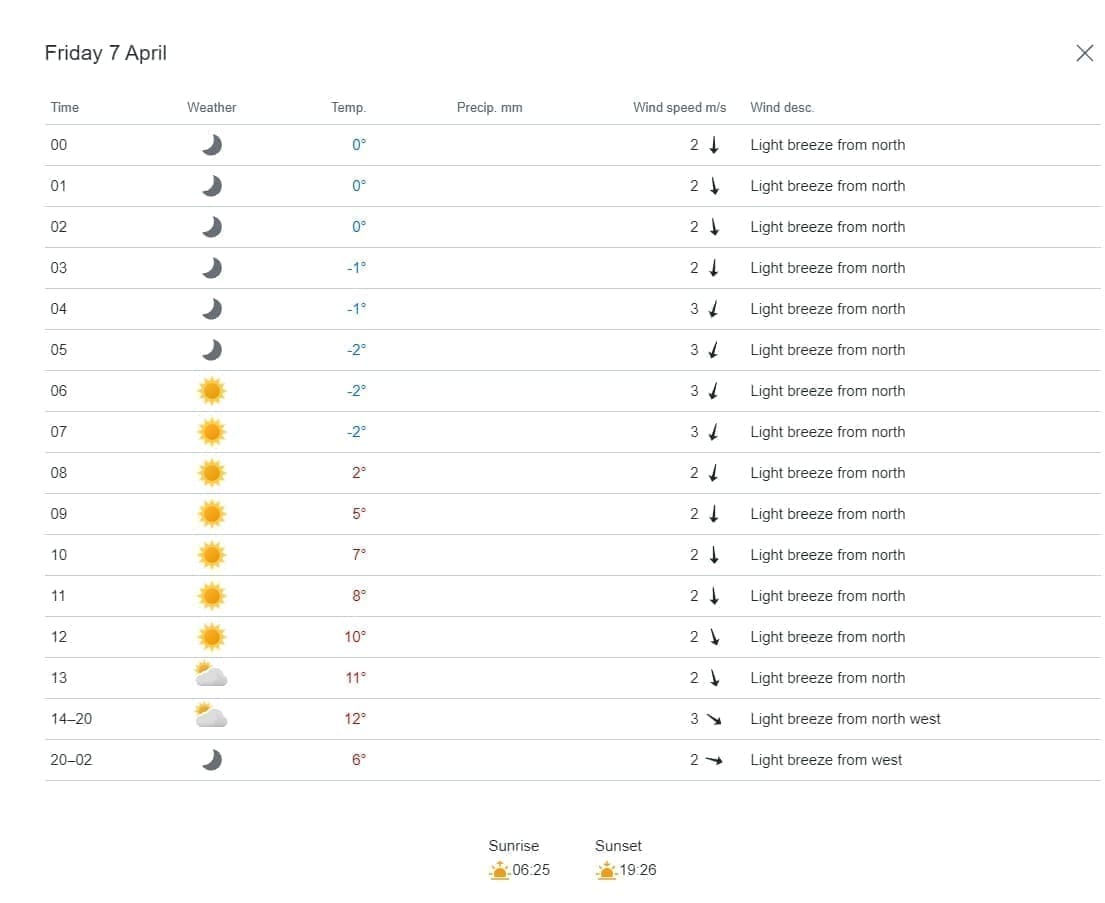
Task: Click the sunrise icon next to 06:25
Action: pyautogui.click(x=500, y=870)
